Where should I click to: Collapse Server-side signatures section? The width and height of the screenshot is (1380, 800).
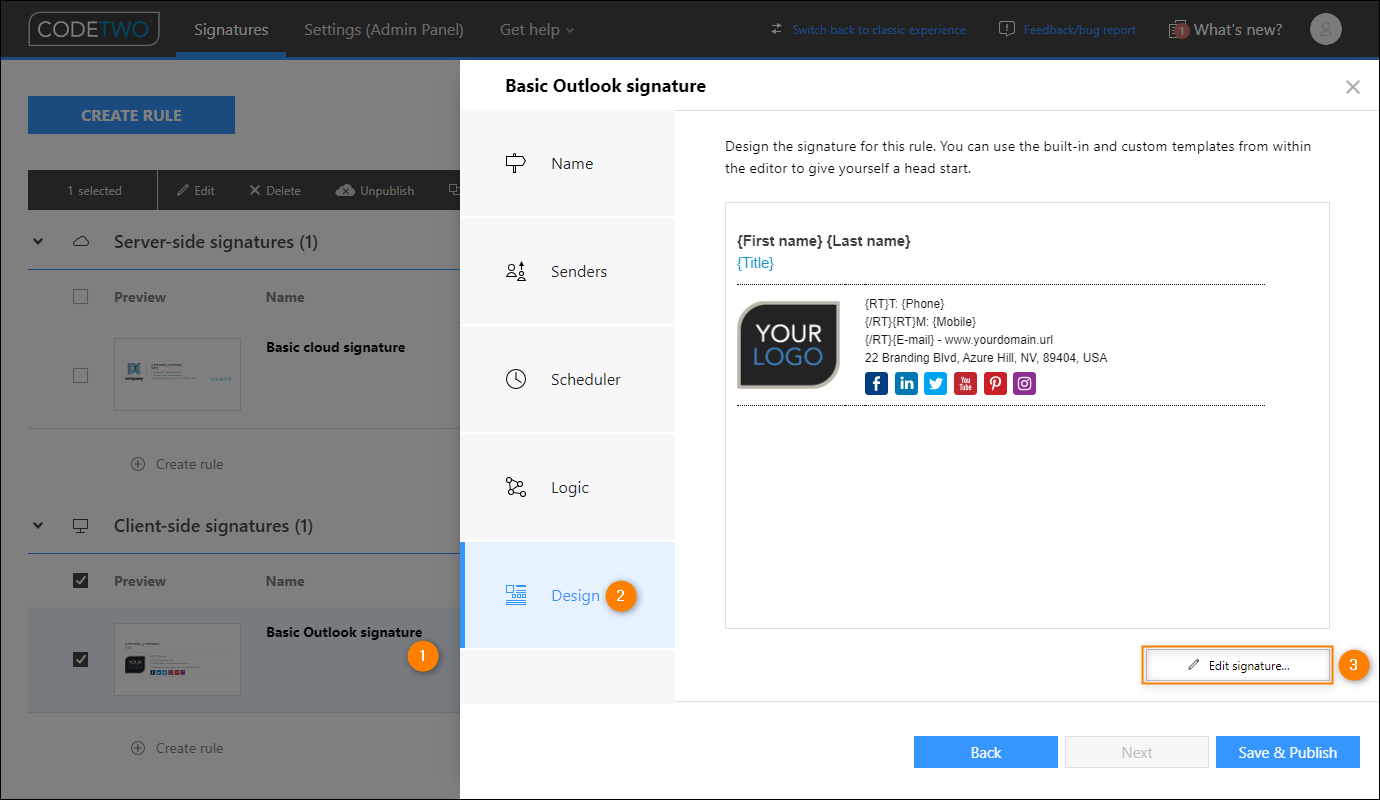(38, 242)
